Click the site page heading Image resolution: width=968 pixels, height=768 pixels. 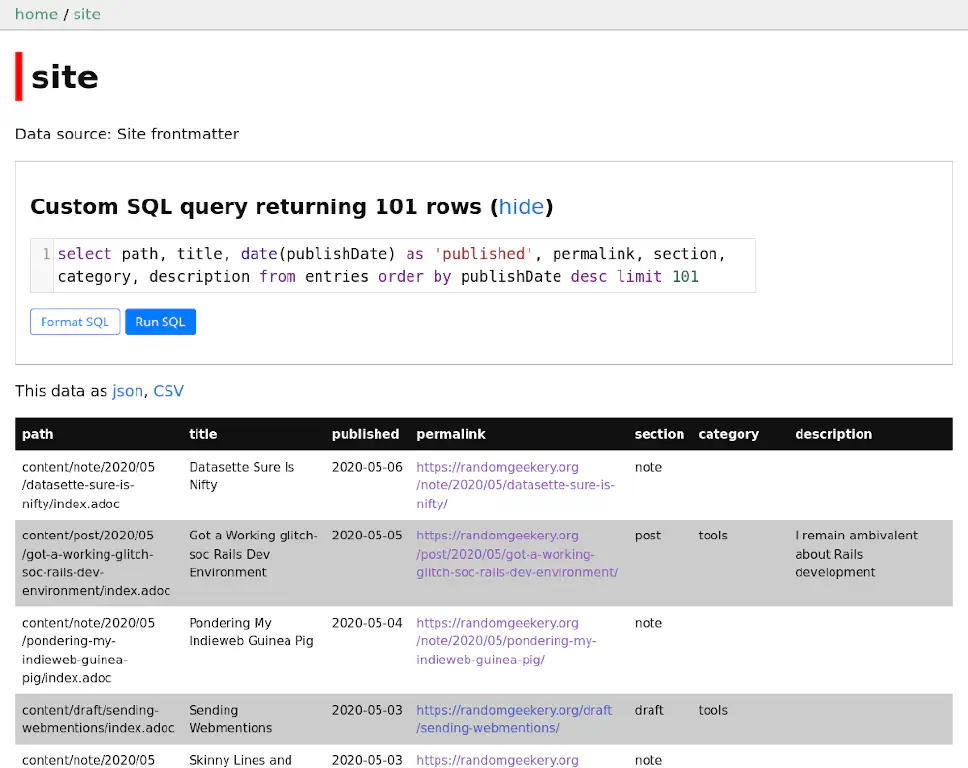[65, 77]
